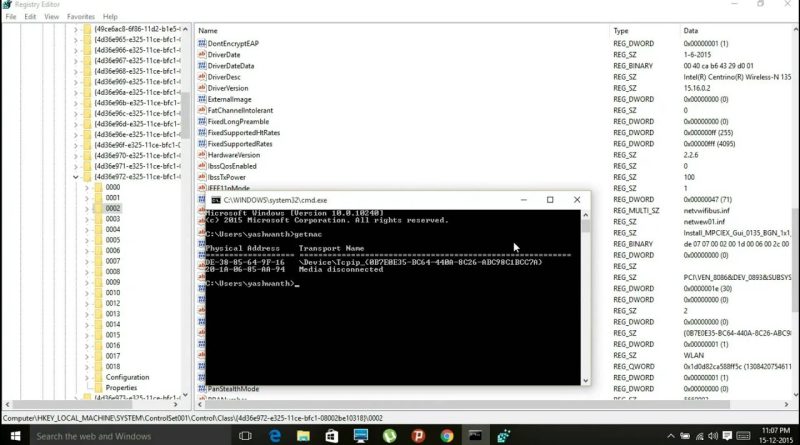Select the {4d36e96e-e325-11ce-bfc1 key
This screenshot has height=445, width=800.
point(137,134)
